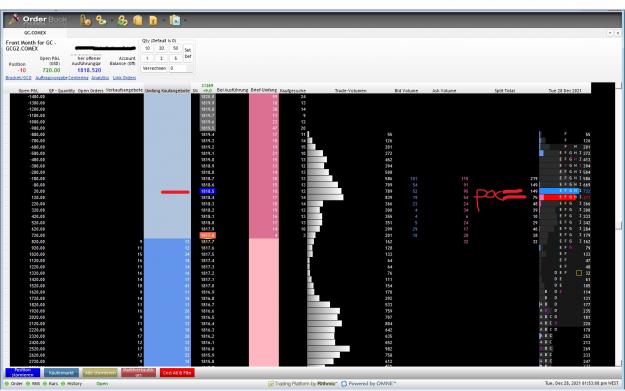625x391 pixels.
Task: Open dropdown arrow after linked-circles icon
Action: [112, 20]
